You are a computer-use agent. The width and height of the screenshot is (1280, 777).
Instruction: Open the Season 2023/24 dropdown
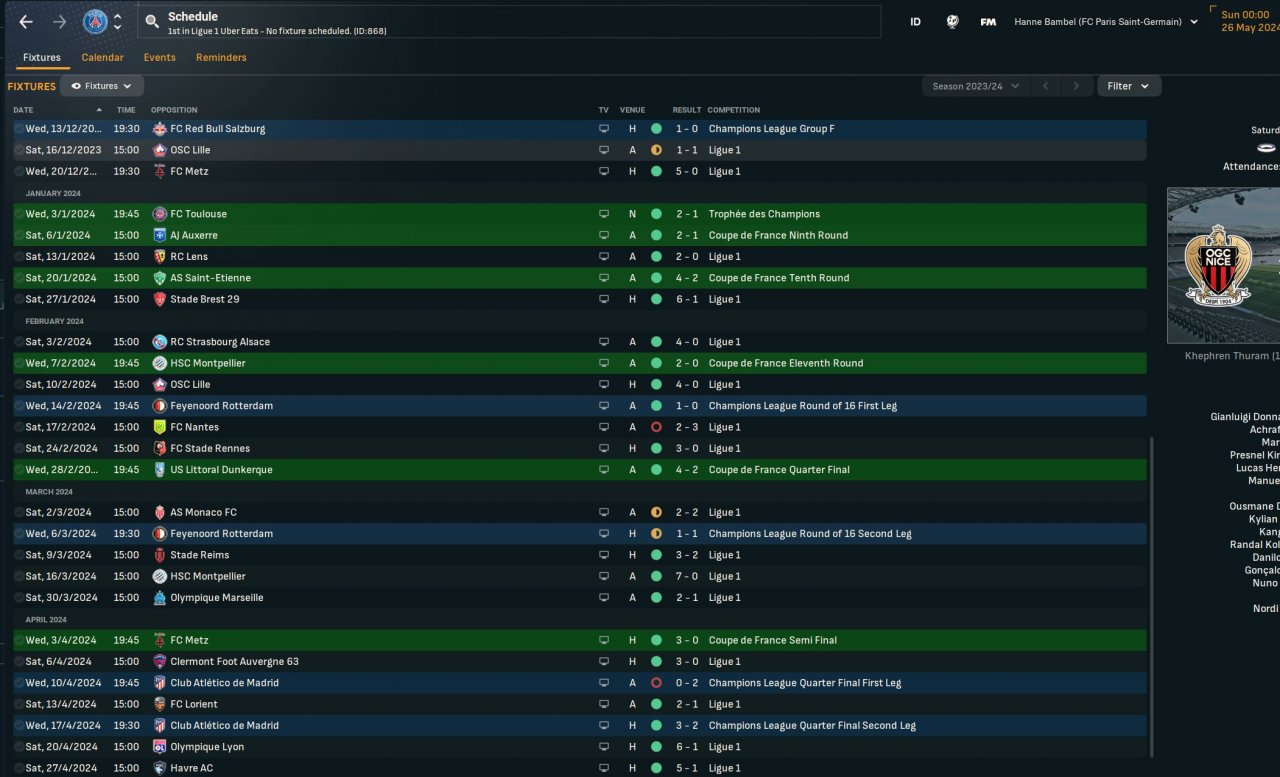[x=975, y=86]
